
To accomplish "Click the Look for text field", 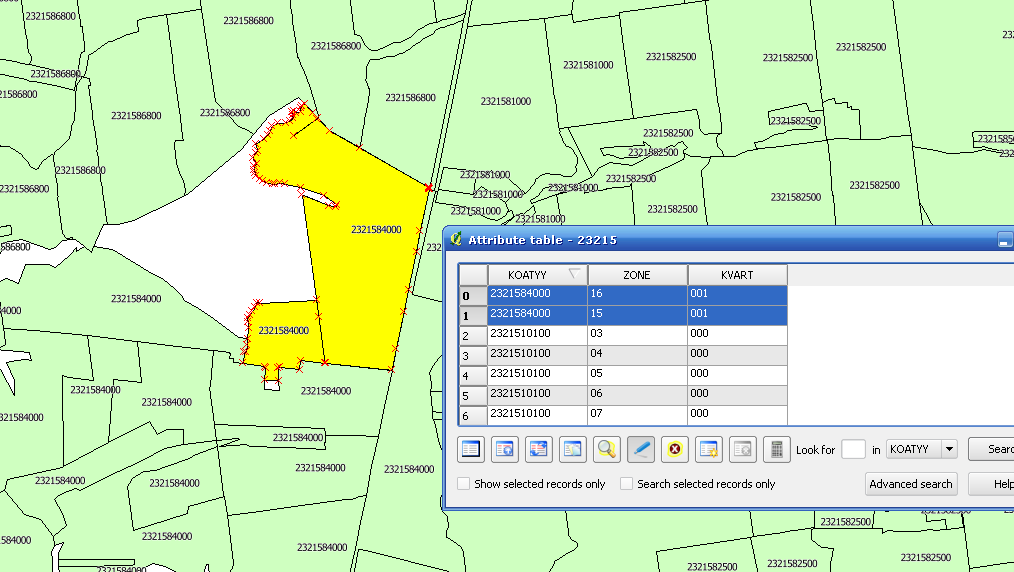I will click(x=853, y=450).
